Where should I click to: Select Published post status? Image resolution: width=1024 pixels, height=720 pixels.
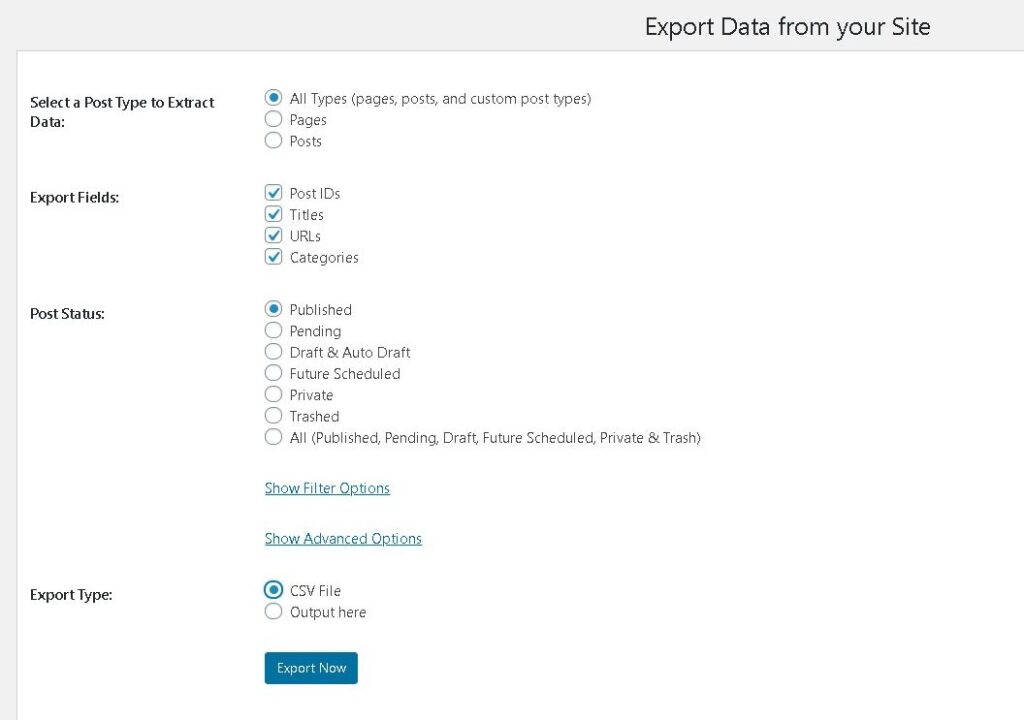273,309
